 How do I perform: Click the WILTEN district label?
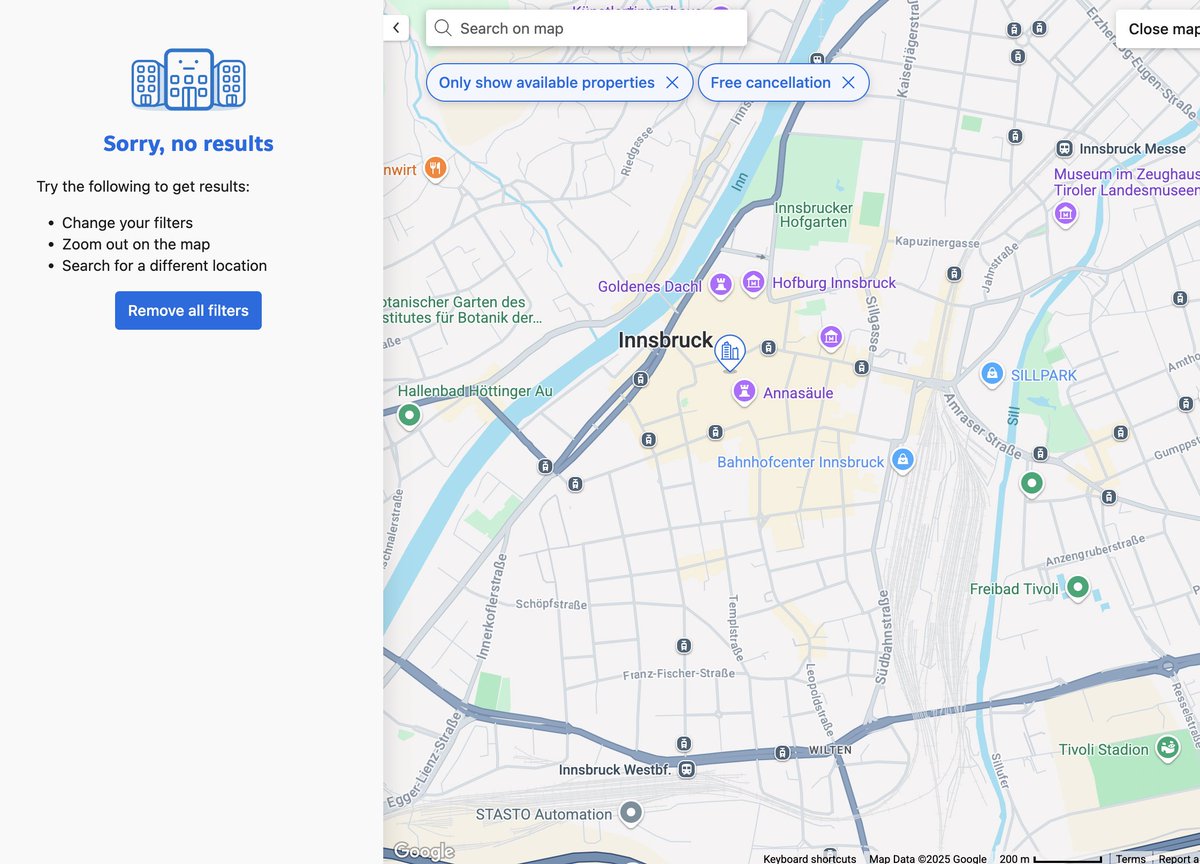pos(830,750)
